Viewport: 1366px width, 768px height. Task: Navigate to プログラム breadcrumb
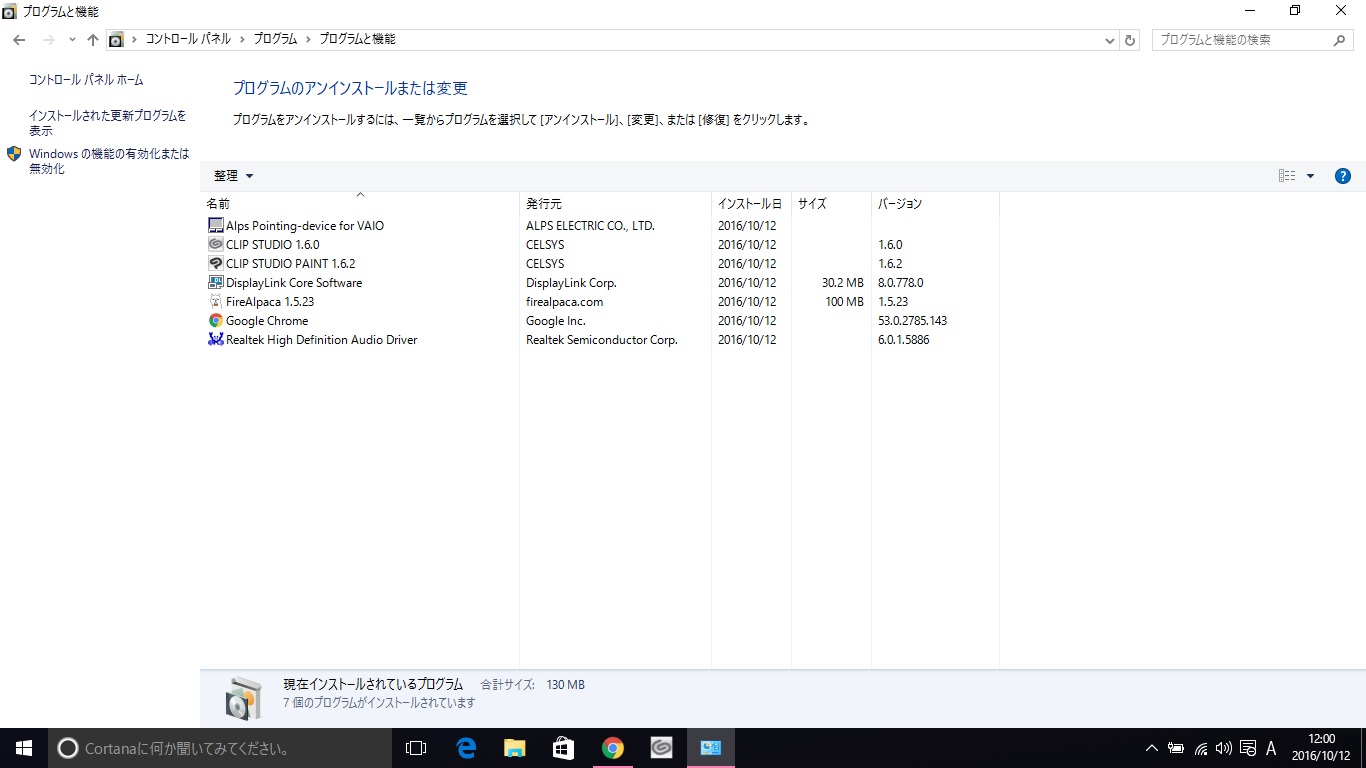coord(275,40)
